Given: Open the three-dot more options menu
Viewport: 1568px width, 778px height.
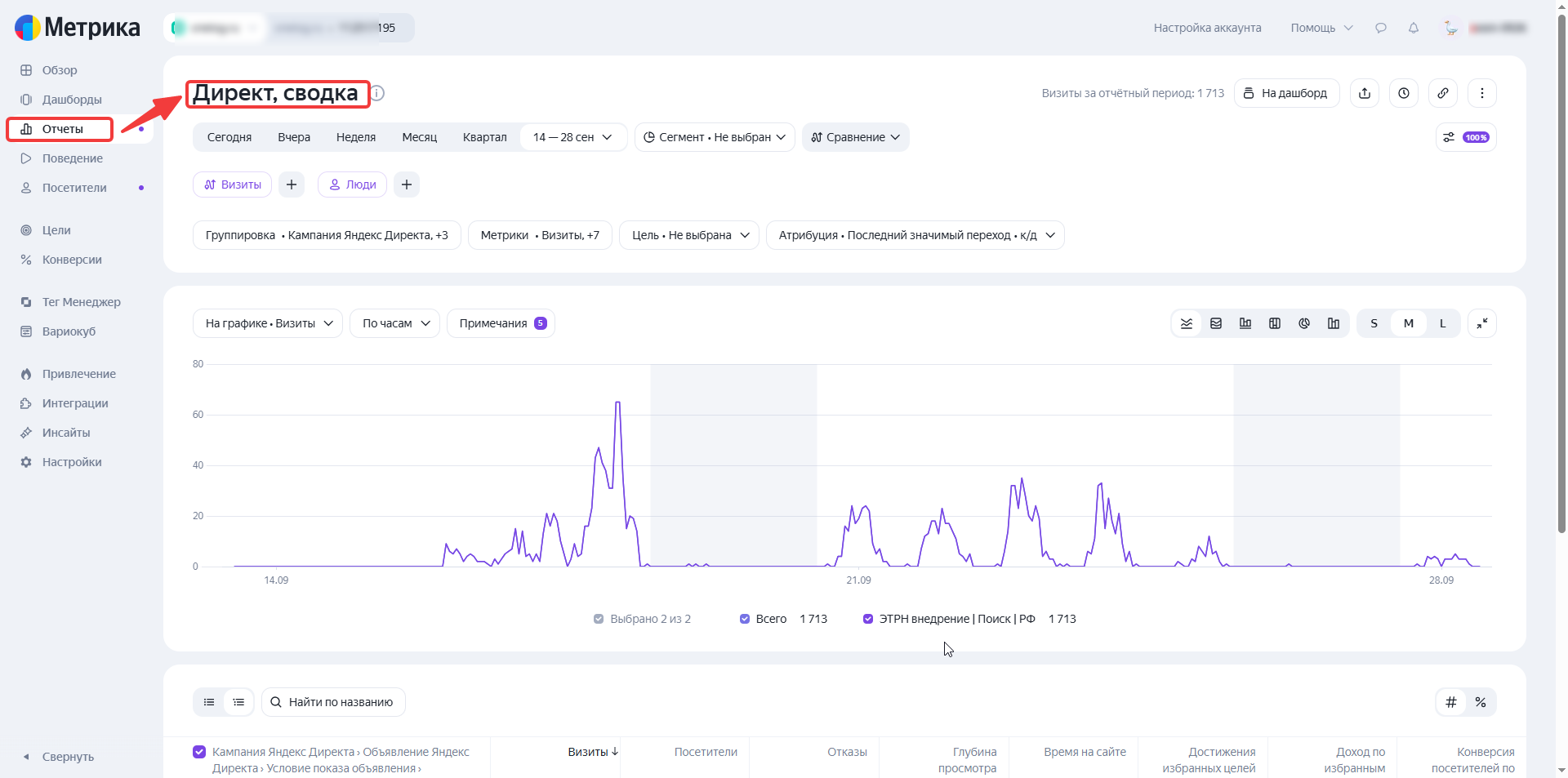Looking at the screenshot, I should pyautogui.click(x=1482, y=93).
